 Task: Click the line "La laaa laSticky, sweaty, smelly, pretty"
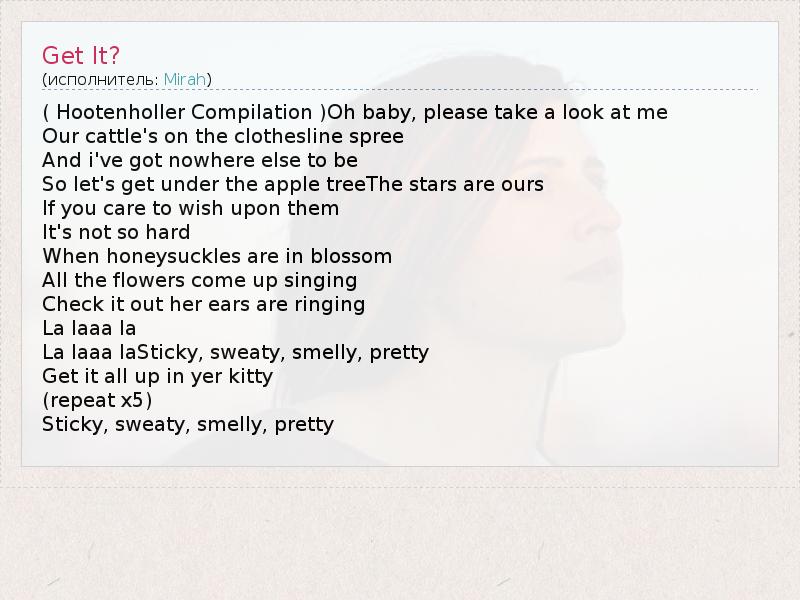236,352
